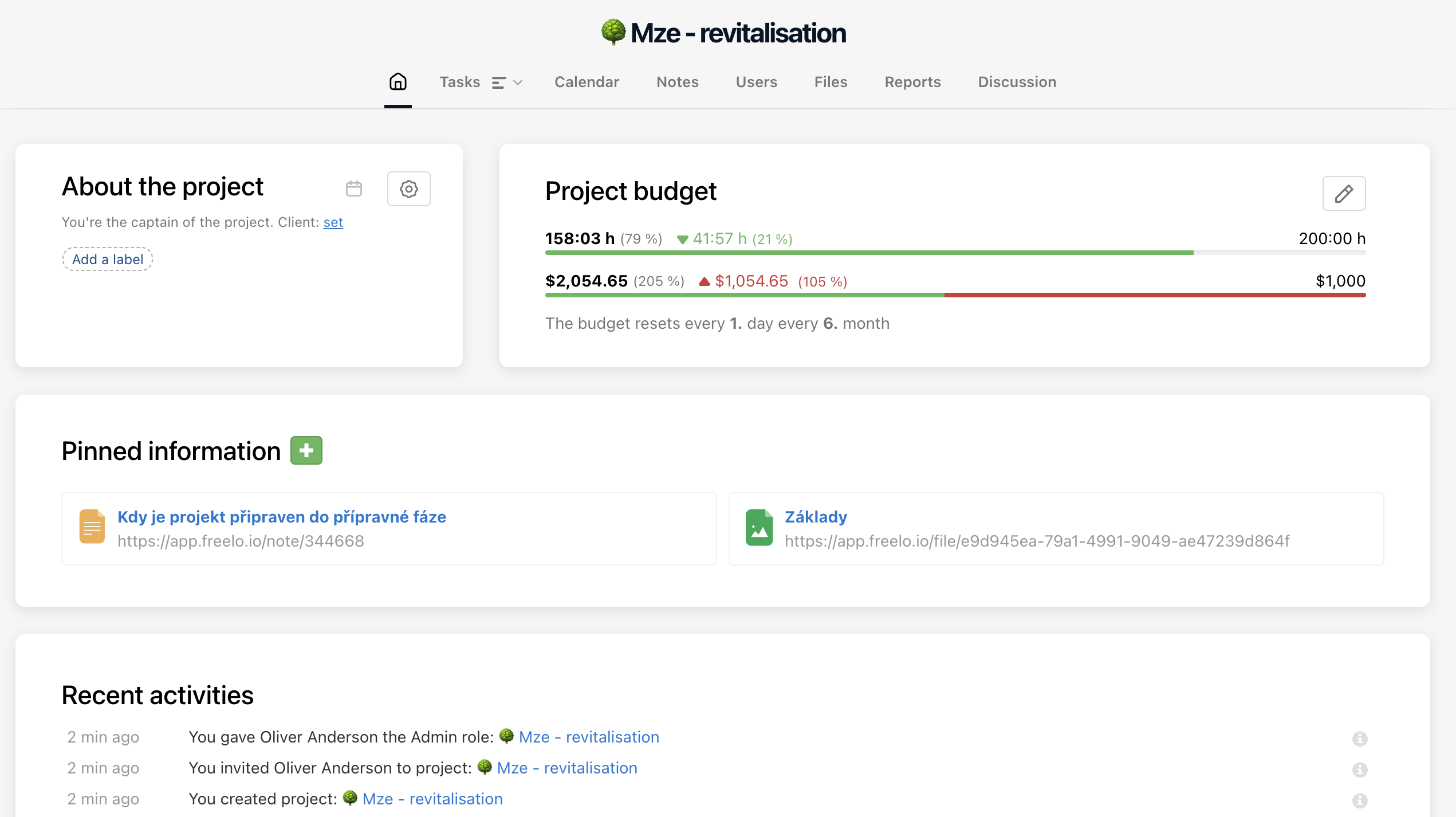Click the Add a label button
The image size is (1456, 817).
coord(108,259)
